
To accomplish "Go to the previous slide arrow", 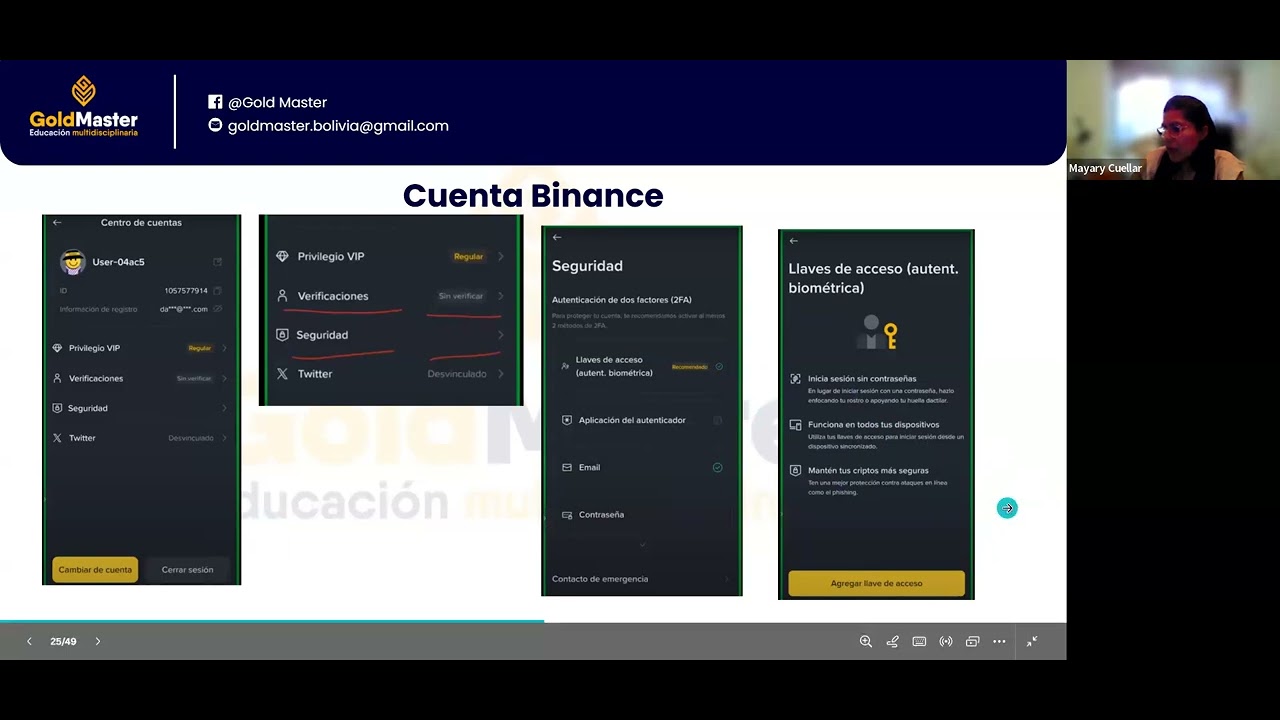I will coord(29,641).
